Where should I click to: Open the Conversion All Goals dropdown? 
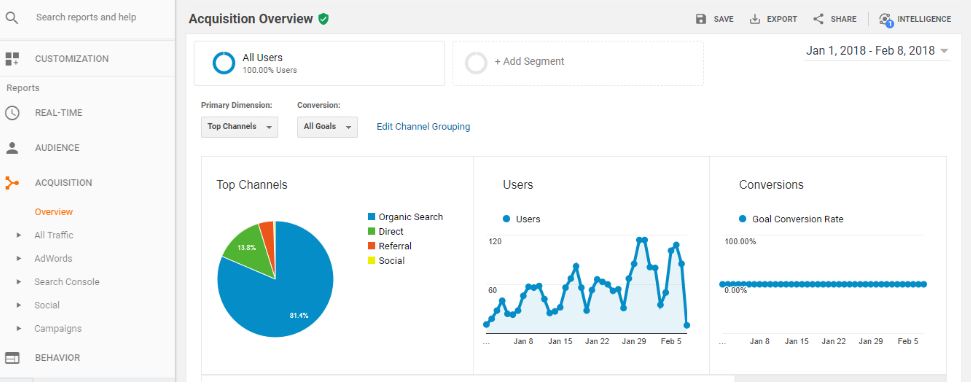327,126
